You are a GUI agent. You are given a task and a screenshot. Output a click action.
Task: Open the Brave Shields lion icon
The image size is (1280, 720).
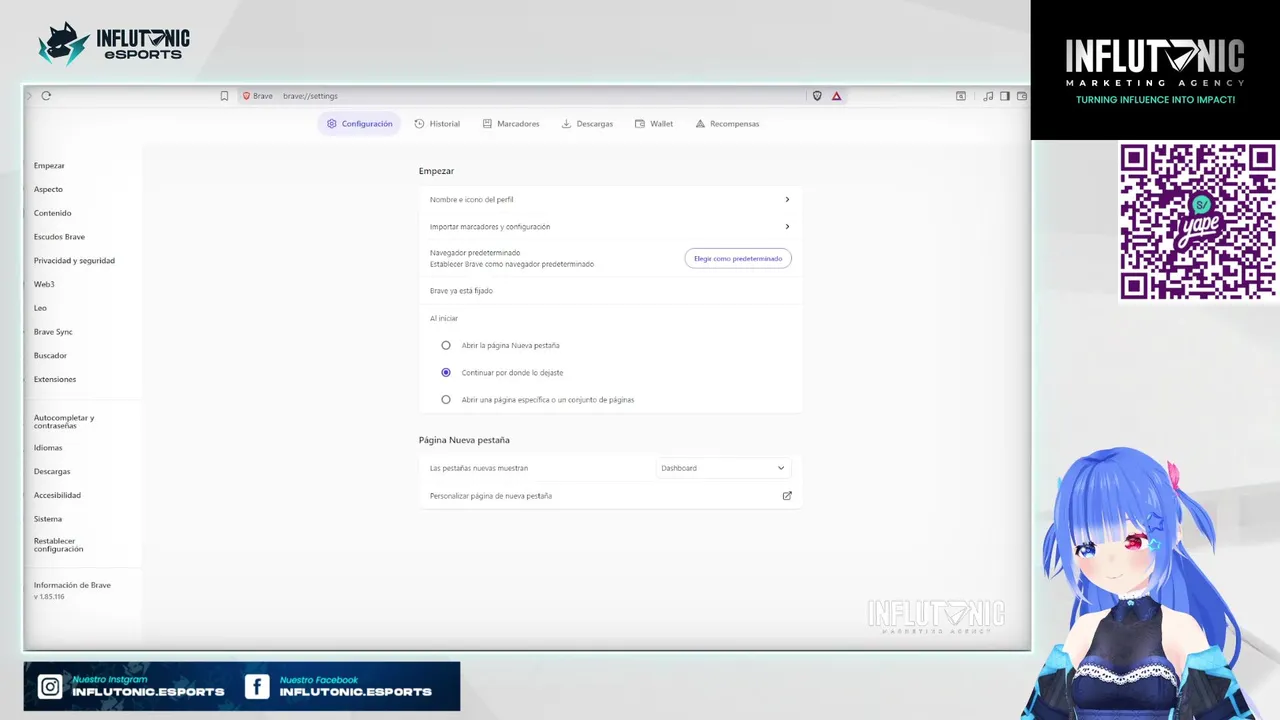point(817,96)
